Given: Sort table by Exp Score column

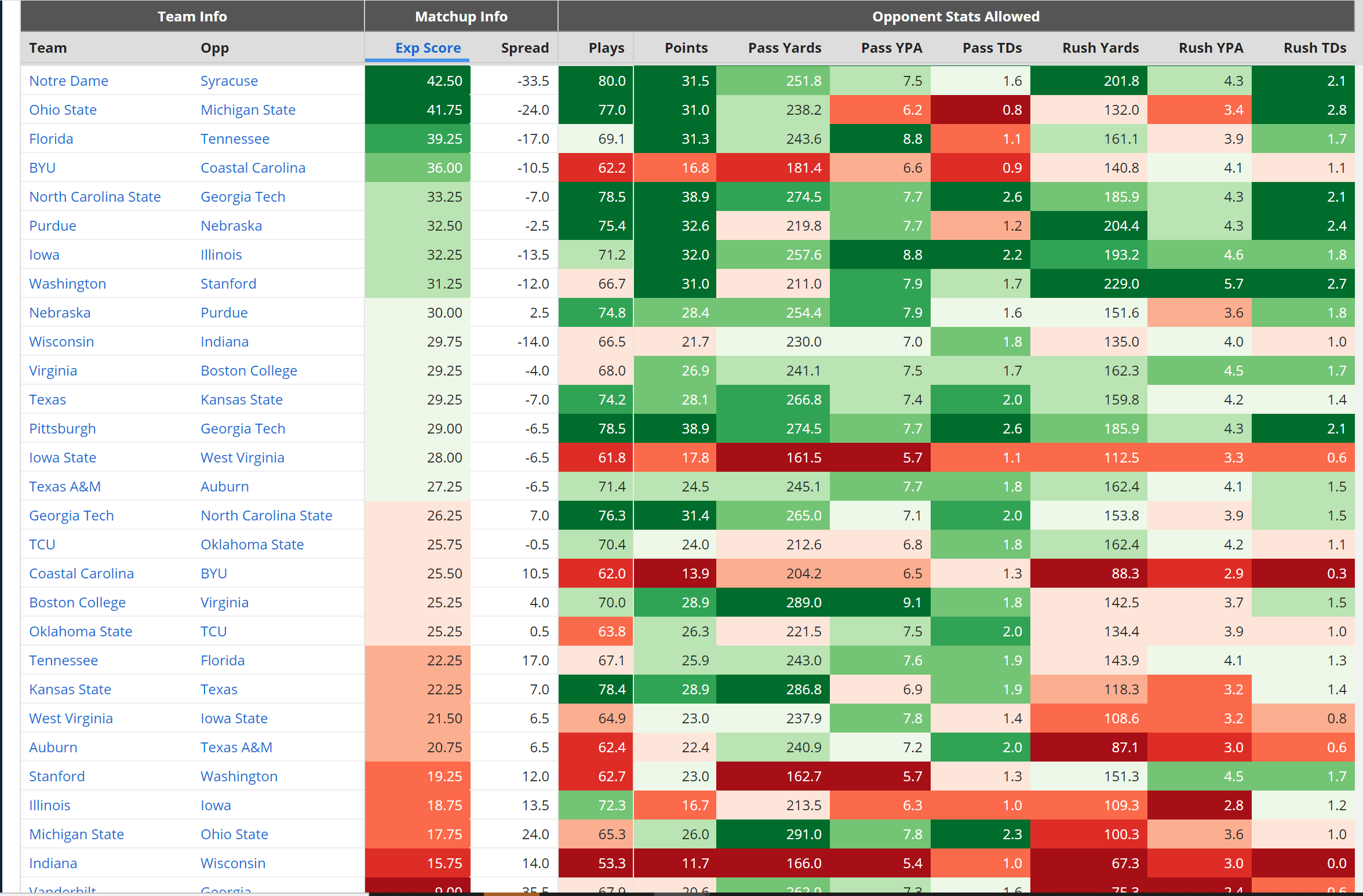Looking at the screenshot, I should (428, 48).
